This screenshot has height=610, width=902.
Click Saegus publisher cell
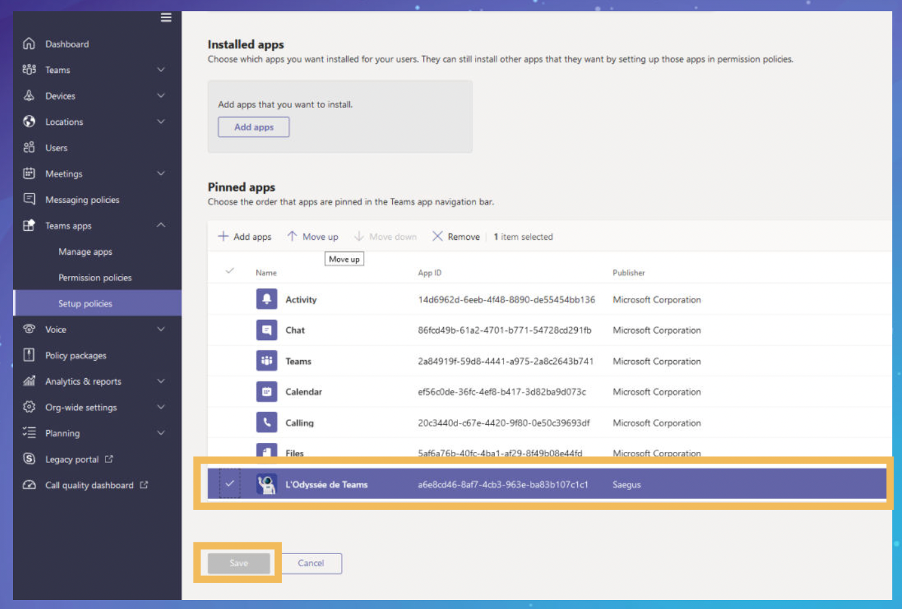click(626, 485)
